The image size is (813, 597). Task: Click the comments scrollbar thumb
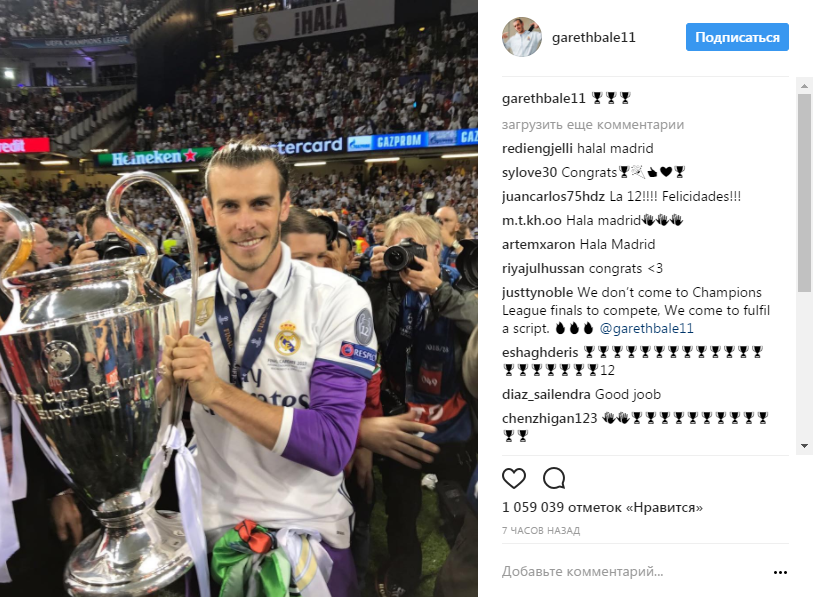coord(804,192)
